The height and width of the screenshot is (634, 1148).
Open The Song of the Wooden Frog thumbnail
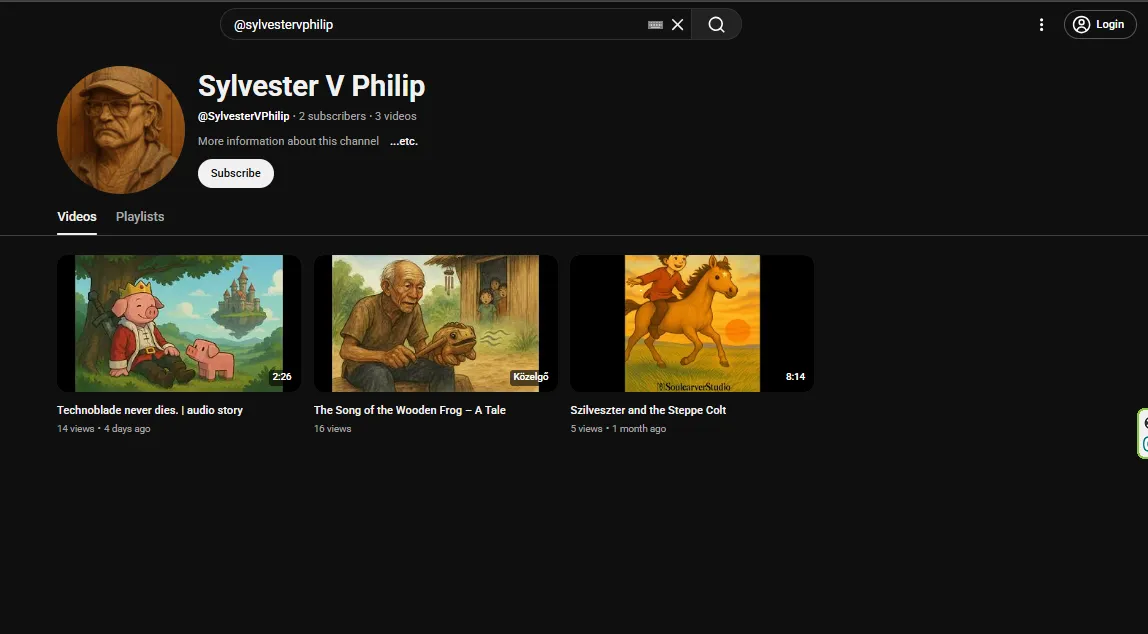(435, 323)
